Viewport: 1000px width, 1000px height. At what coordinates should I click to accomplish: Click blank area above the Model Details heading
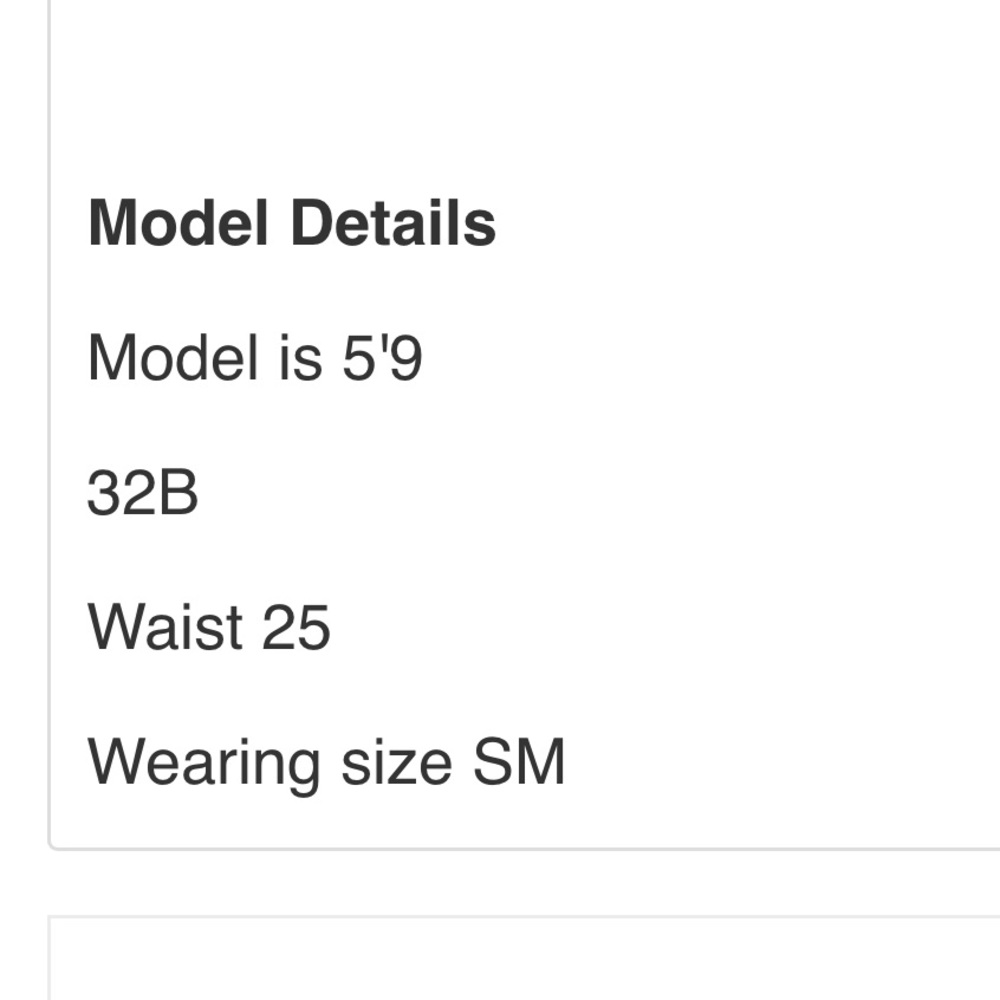pyautogui.click(x=524, y=96)
